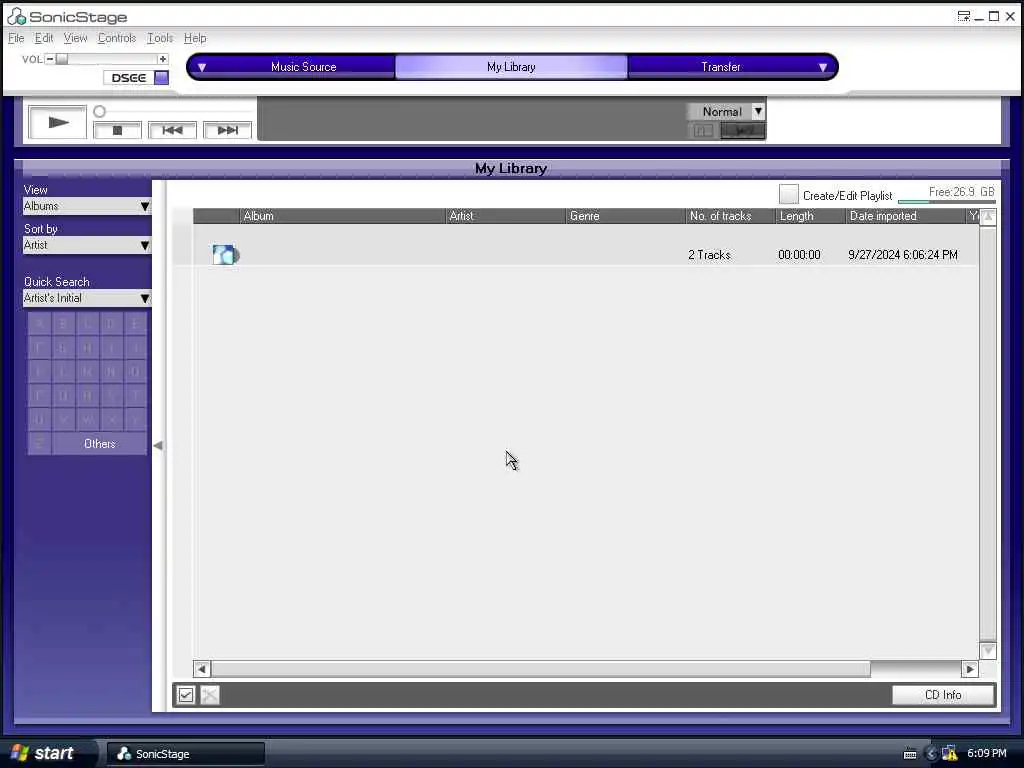Open the Edit menu
1024x768 pixels.
pyautogui.click(x=44, y=38)
